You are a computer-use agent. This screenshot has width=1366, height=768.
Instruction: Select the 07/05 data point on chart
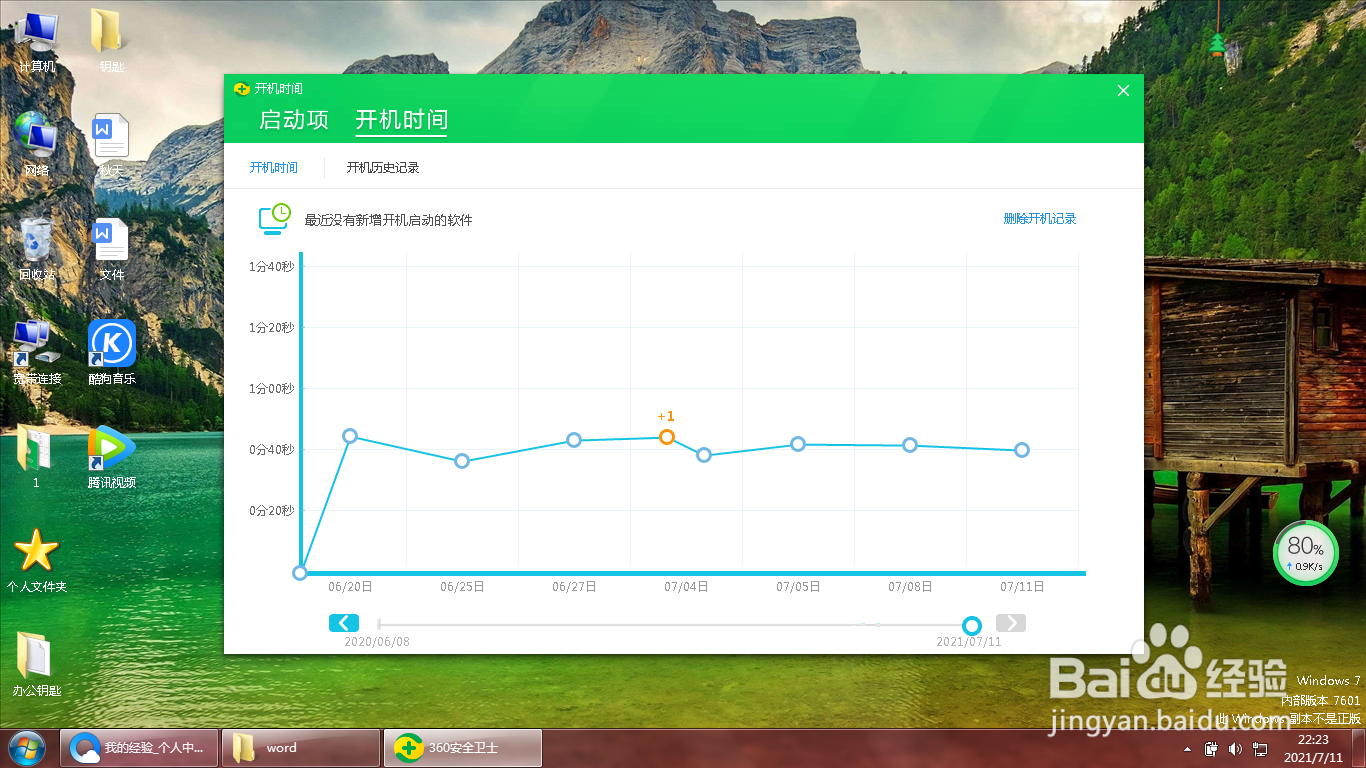point(798,444)
